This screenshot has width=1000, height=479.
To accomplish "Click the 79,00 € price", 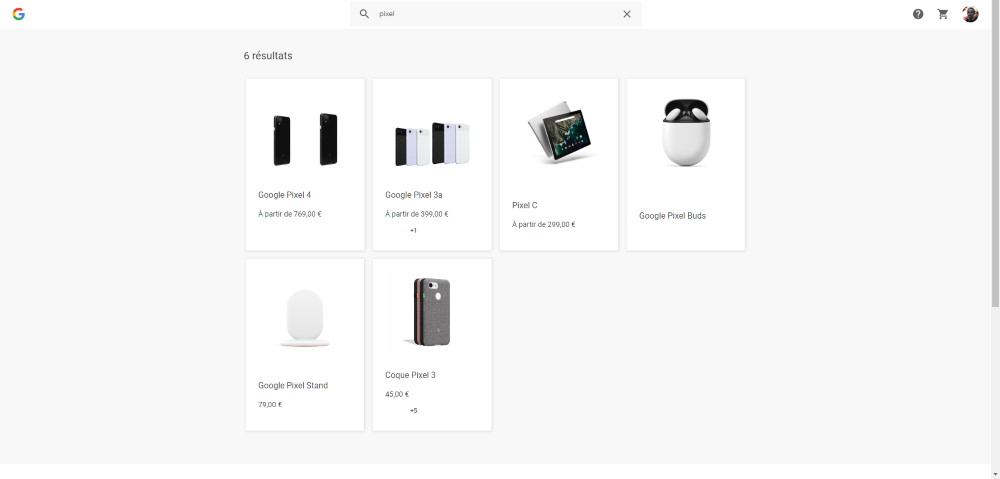I will tap(270, 404).
